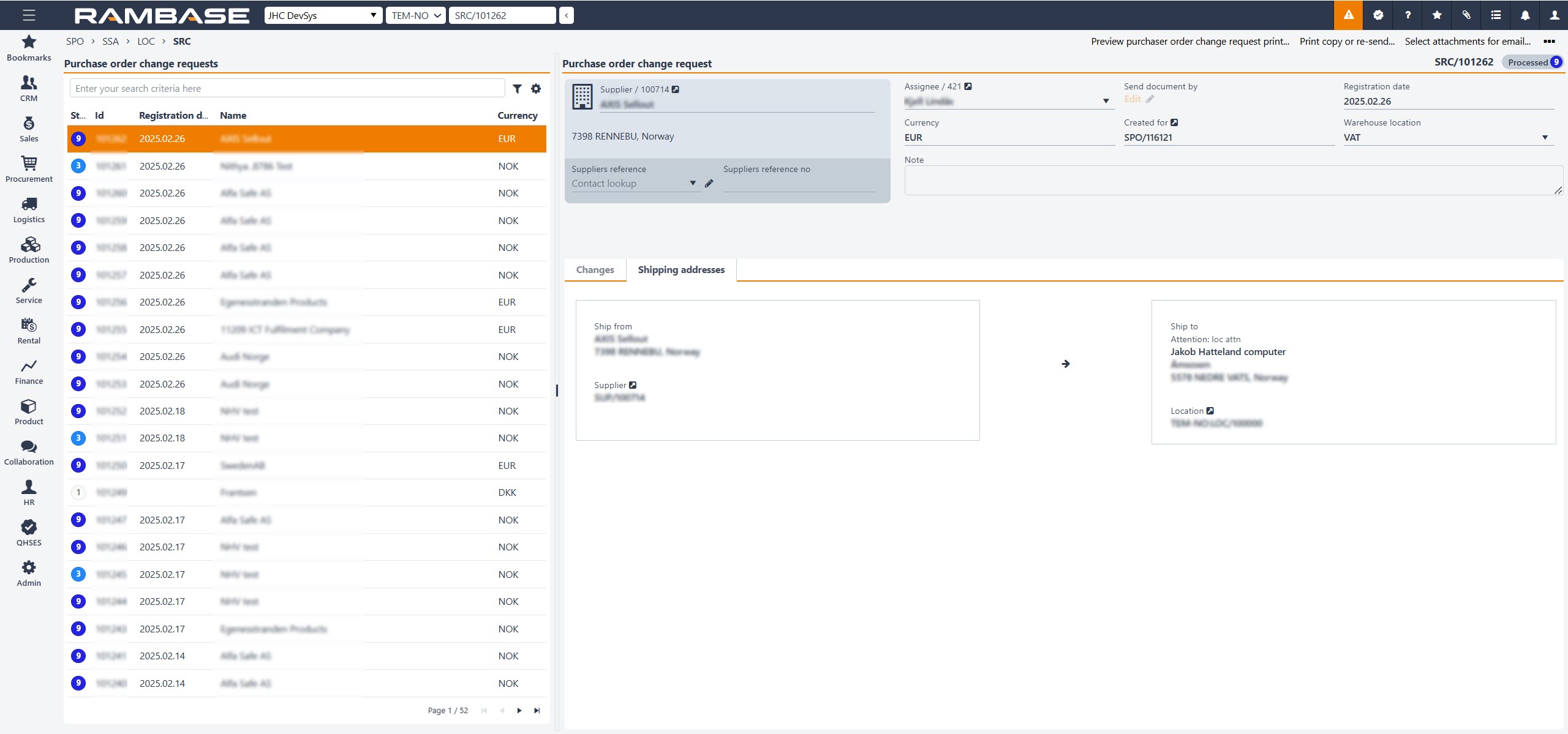This screenshot has height=734, width=1568.
Task: Click the orange warning alert icon
Action: [x=1348, y=15]
